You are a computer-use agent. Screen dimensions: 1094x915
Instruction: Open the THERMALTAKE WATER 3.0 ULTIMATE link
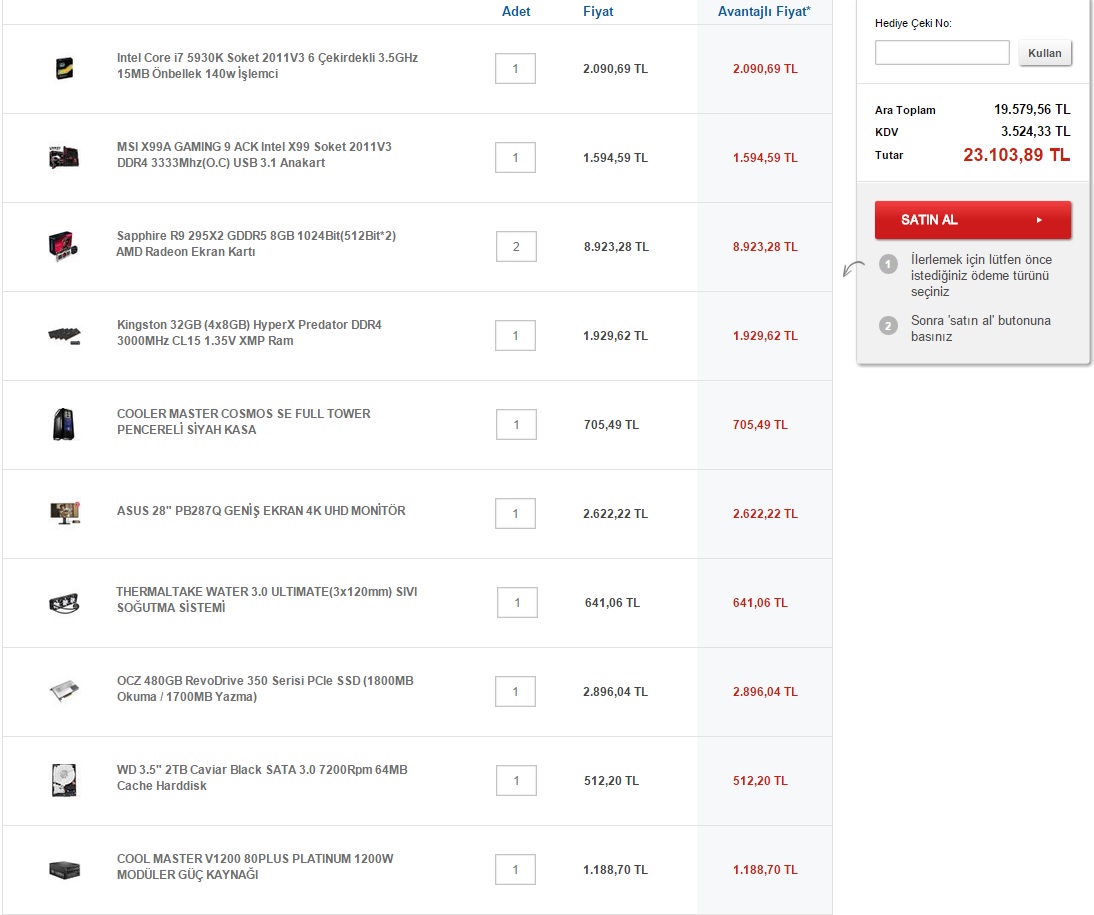coord(267,600)
